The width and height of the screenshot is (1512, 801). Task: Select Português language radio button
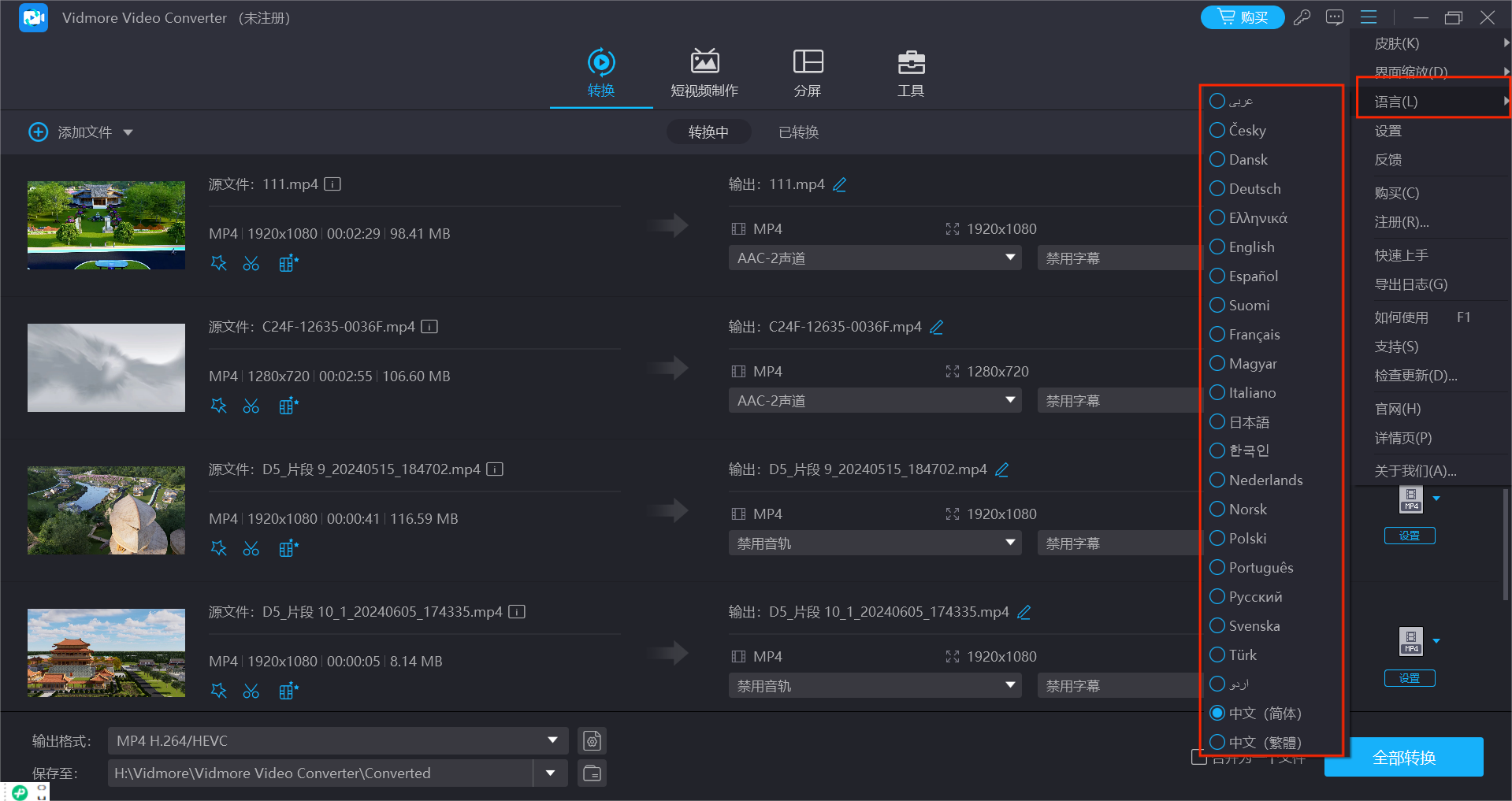(x=1217, y=568)
